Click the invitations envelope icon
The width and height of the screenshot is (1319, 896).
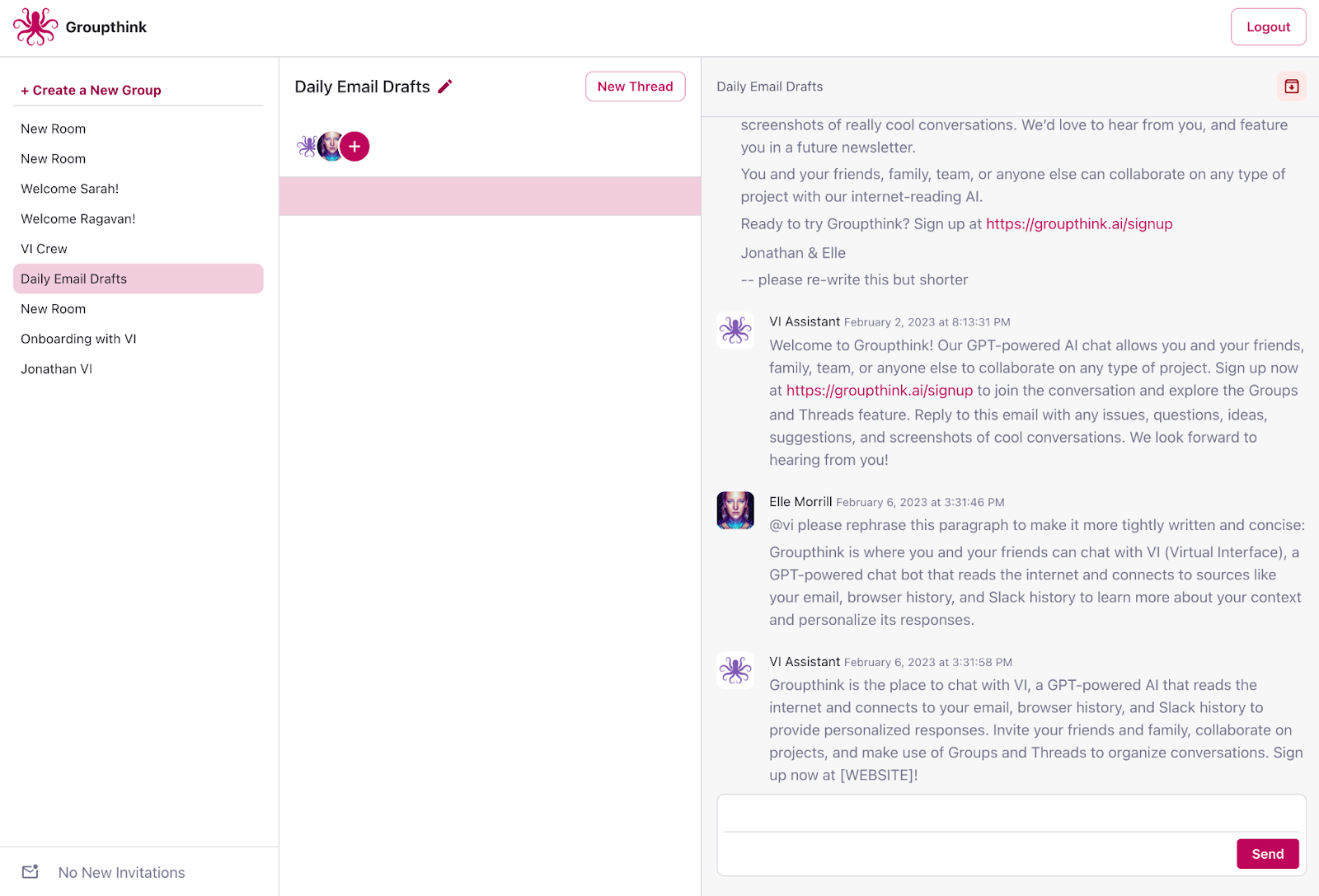tap(31, 871)
